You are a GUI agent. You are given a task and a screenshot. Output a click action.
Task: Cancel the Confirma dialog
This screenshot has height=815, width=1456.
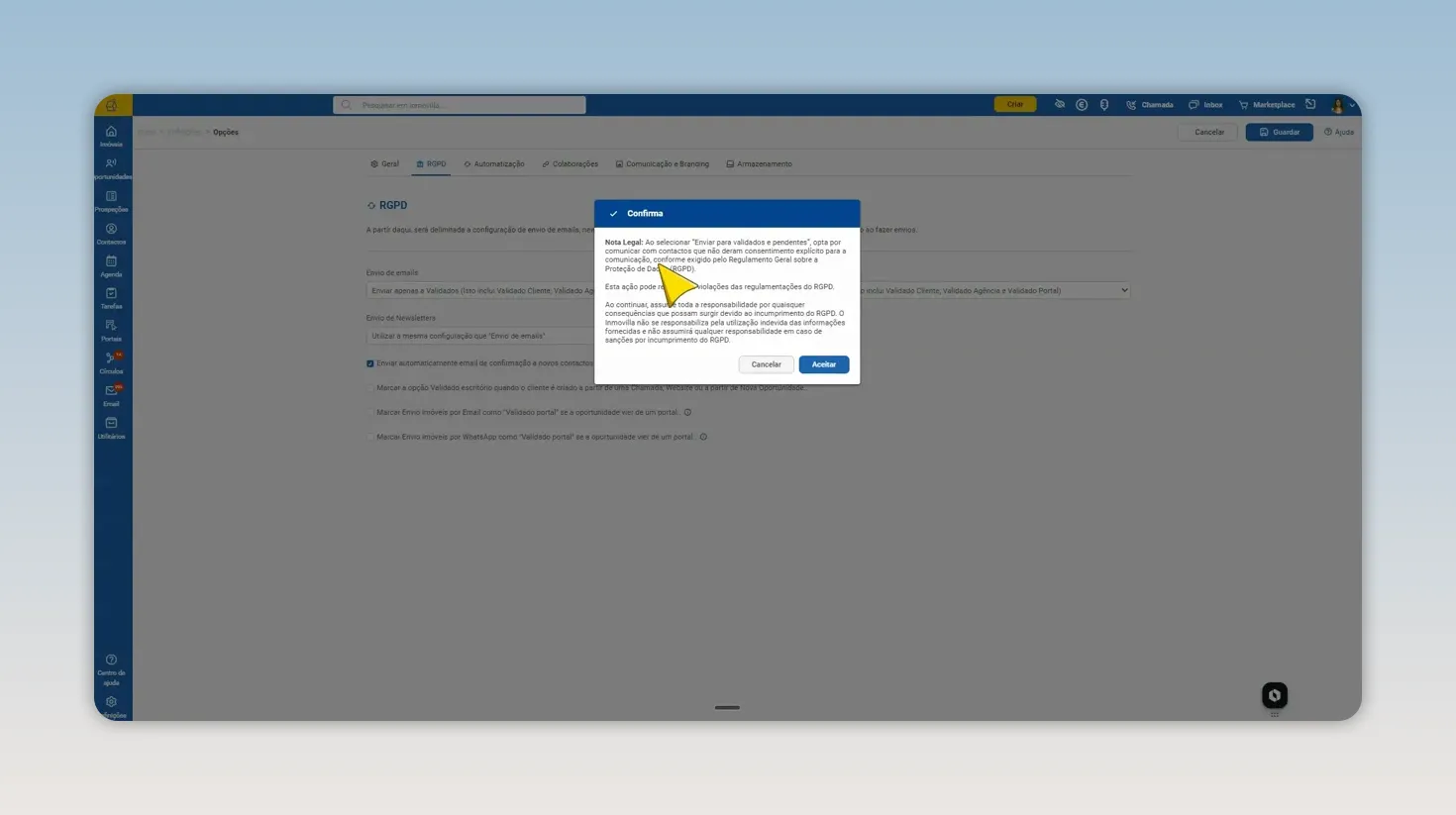coord(766,364)
